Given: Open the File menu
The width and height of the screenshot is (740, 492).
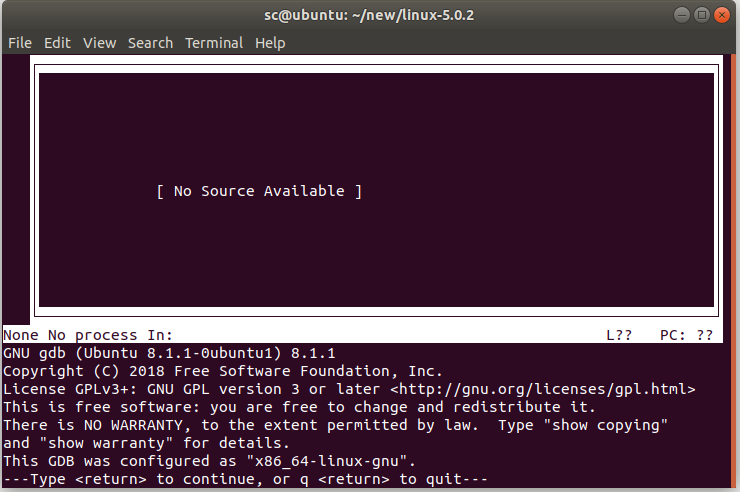Looking at the screenshot, I should pyautogui.click(x=20, y=43).
